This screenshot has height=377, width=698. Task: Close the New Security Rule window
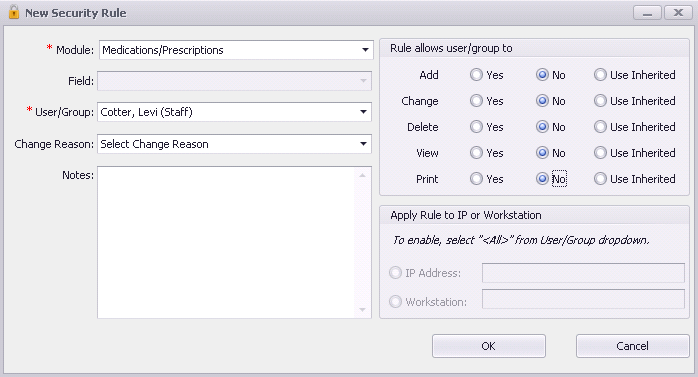(678, 13)
